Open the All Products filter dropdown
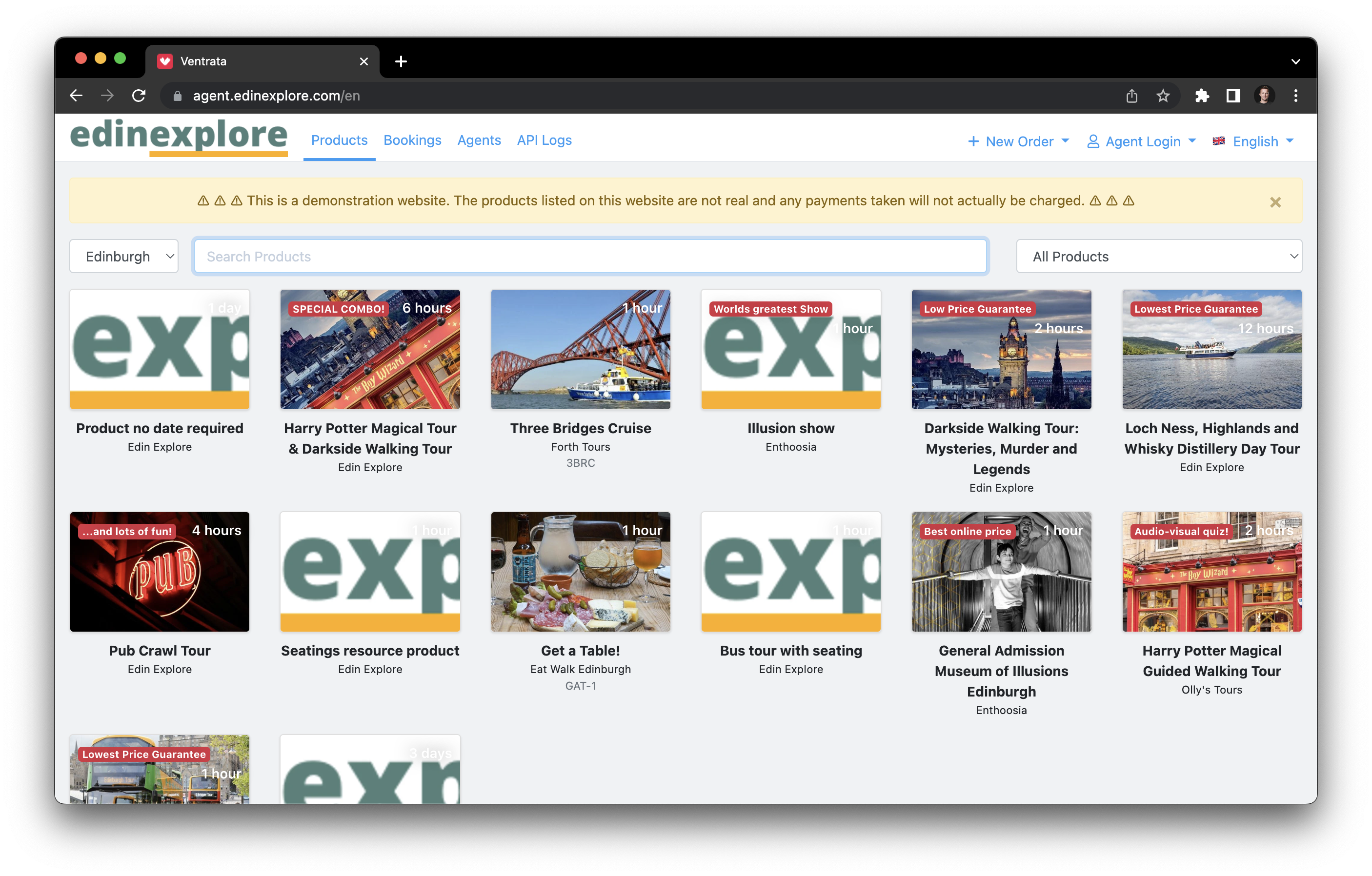Image resolution: width=1372 pixels, height=876 pixels. click(x=1158, y=256)
